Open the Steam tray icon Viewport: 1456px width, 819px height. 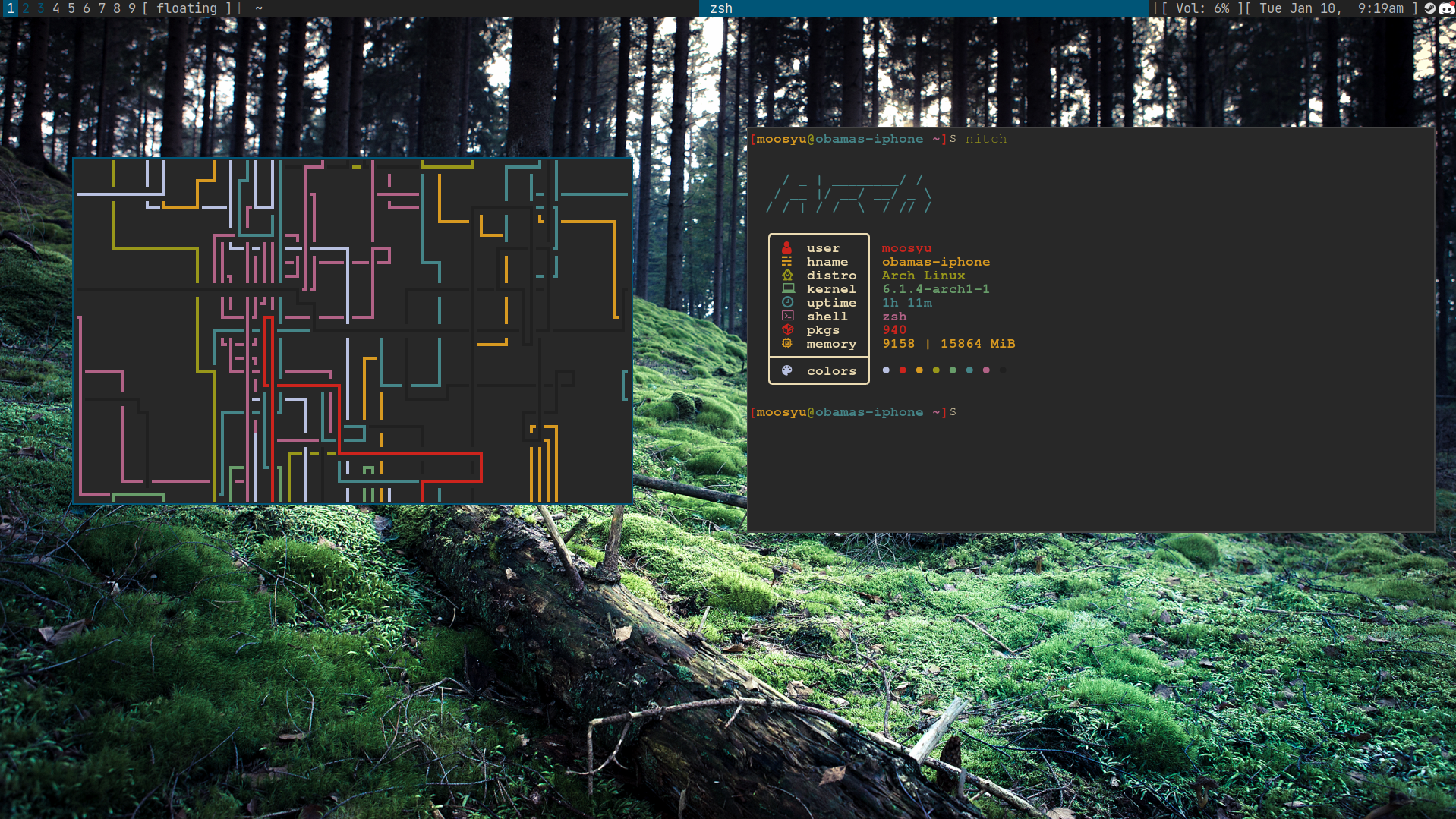tap(1430, 8)
